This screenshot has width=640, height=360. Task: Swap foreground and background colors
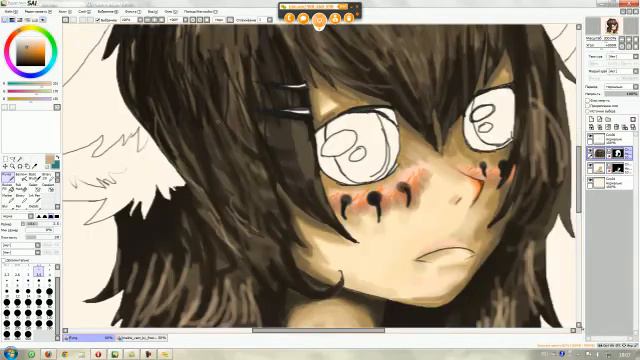(57, 157)
